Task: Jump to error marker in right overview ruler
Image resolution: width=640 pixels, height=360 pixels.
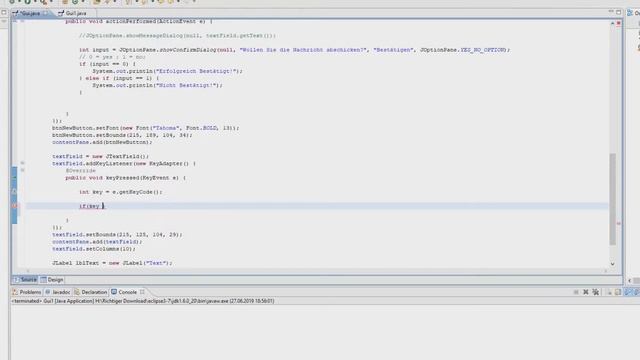Action: [x=618, y=223]
